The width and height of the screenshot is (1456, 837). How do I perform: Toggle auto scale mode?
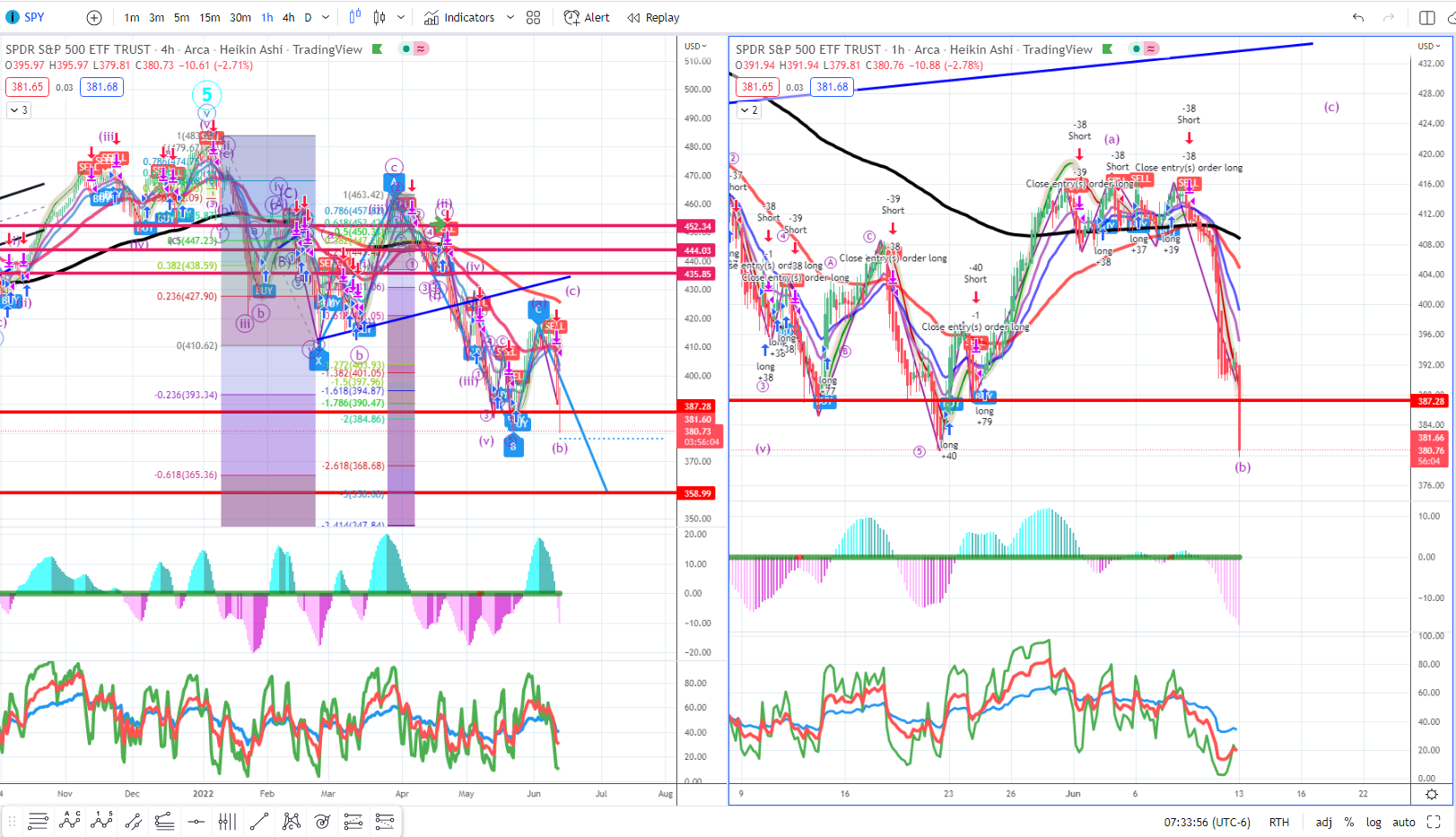(1404, 822)
